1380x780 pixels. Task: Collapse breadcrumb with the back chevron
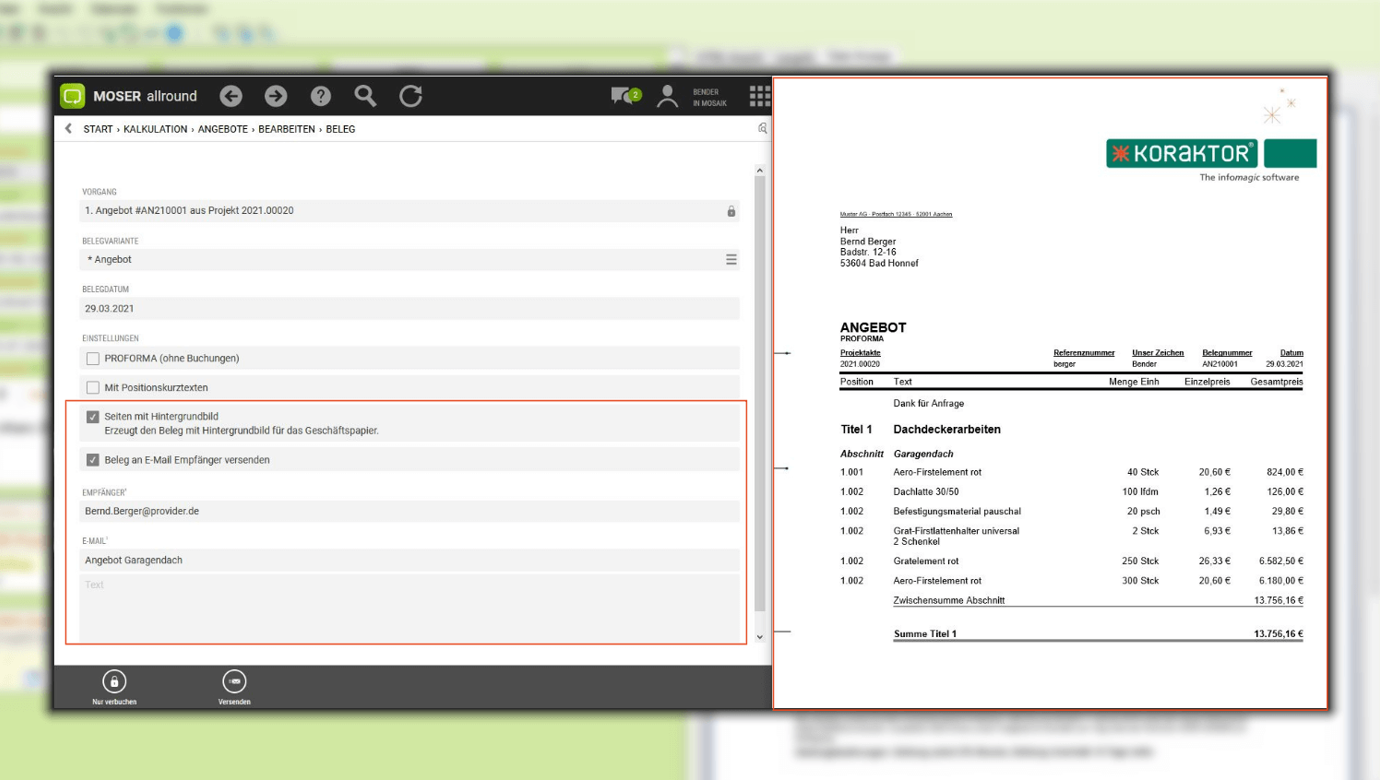click(68, 129)
